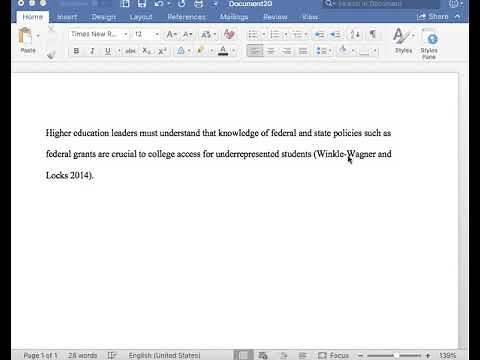The width and height of the screenshot is (480, 360).
Task: Toggle strikethrough formatting
Action: 130,51
